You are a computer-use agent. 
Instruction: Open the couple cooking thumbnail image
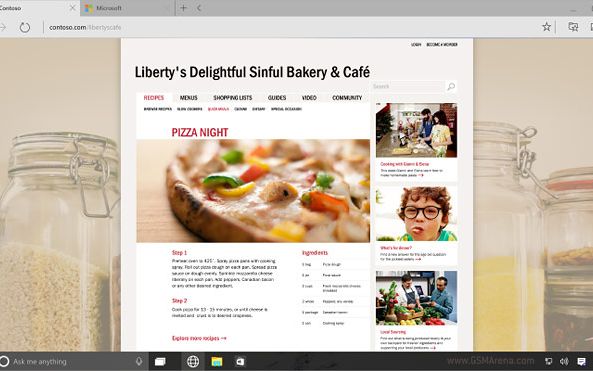tap(416, 130)
